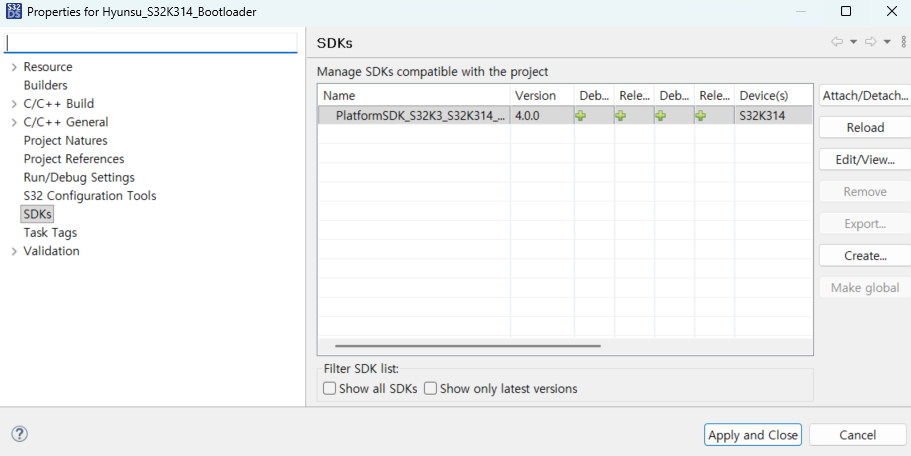Select PlatformSDK_S32K3_S32K314 SDK row name
The width and height of the screenshot is (911, 456).
pyautogui.click(x=420, y=116)
